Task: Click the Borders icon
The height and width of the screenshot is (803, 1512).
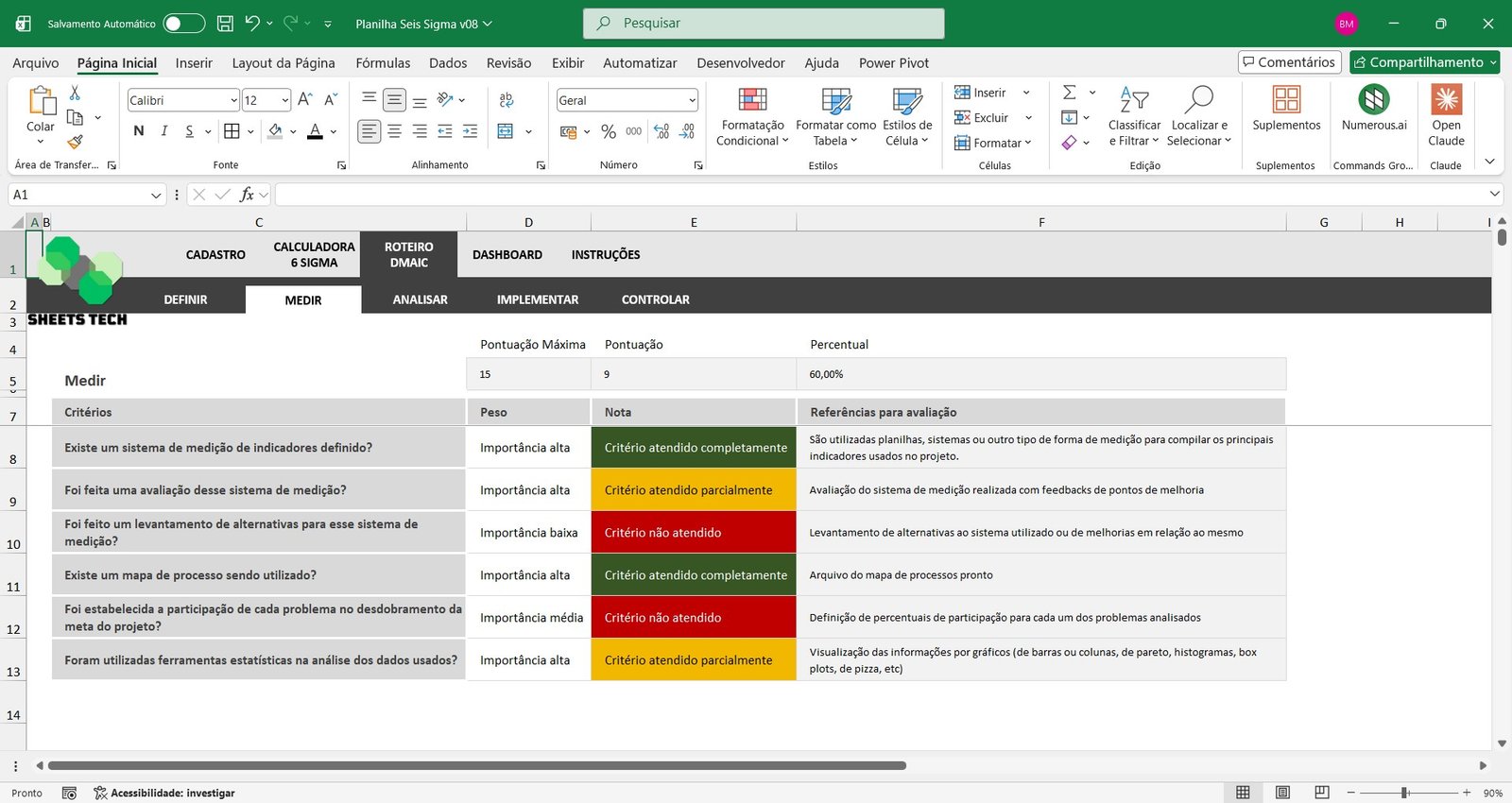Action: [232, 131]
